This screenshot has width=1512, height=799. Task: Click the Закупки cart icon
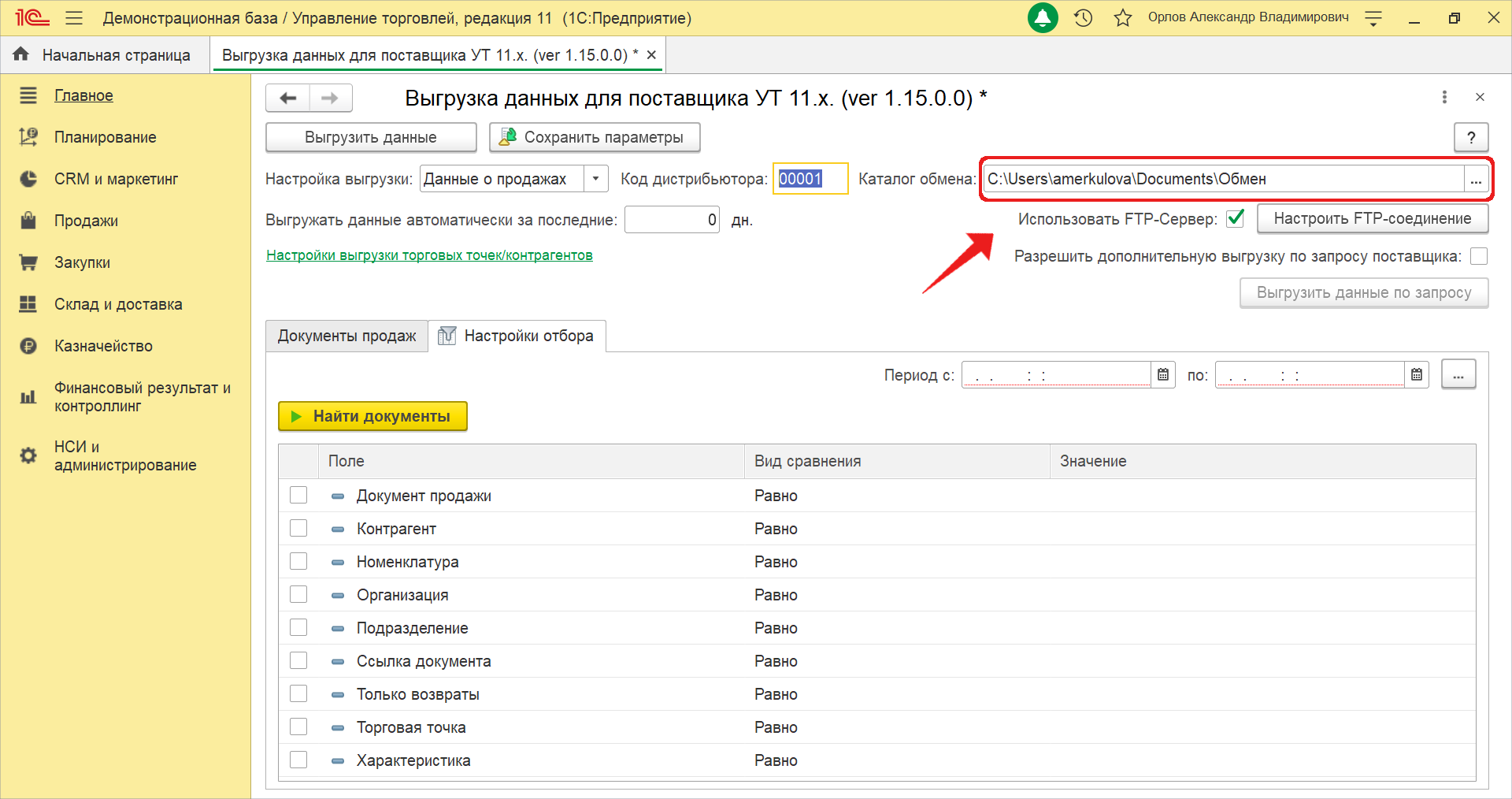[x=28, y=262]
